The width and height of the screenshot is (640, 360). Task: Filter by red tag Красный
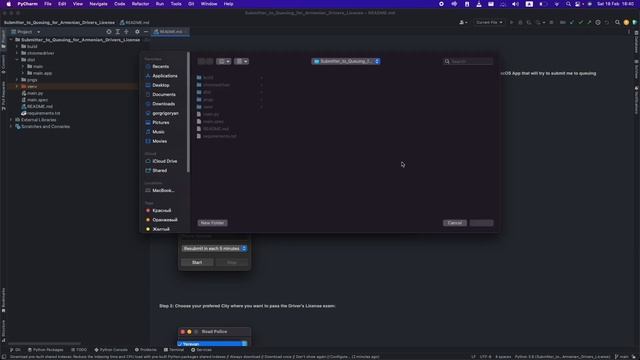point(158,211)
